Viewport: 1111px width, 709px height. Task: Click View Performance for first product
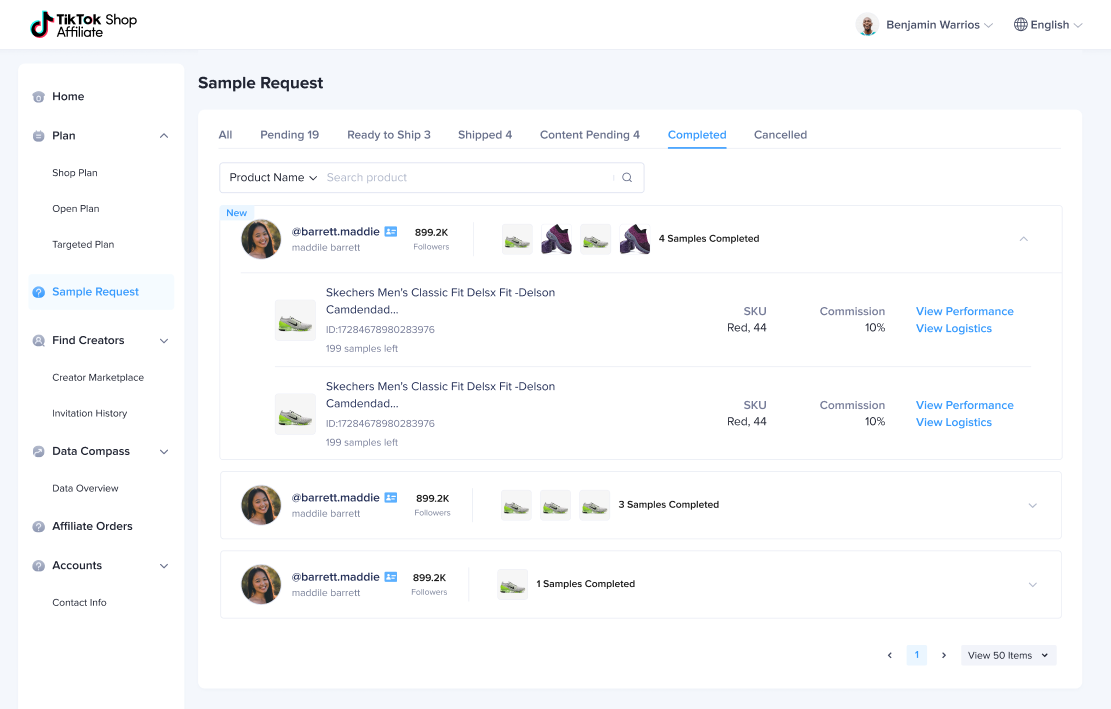tap(964, 312)
